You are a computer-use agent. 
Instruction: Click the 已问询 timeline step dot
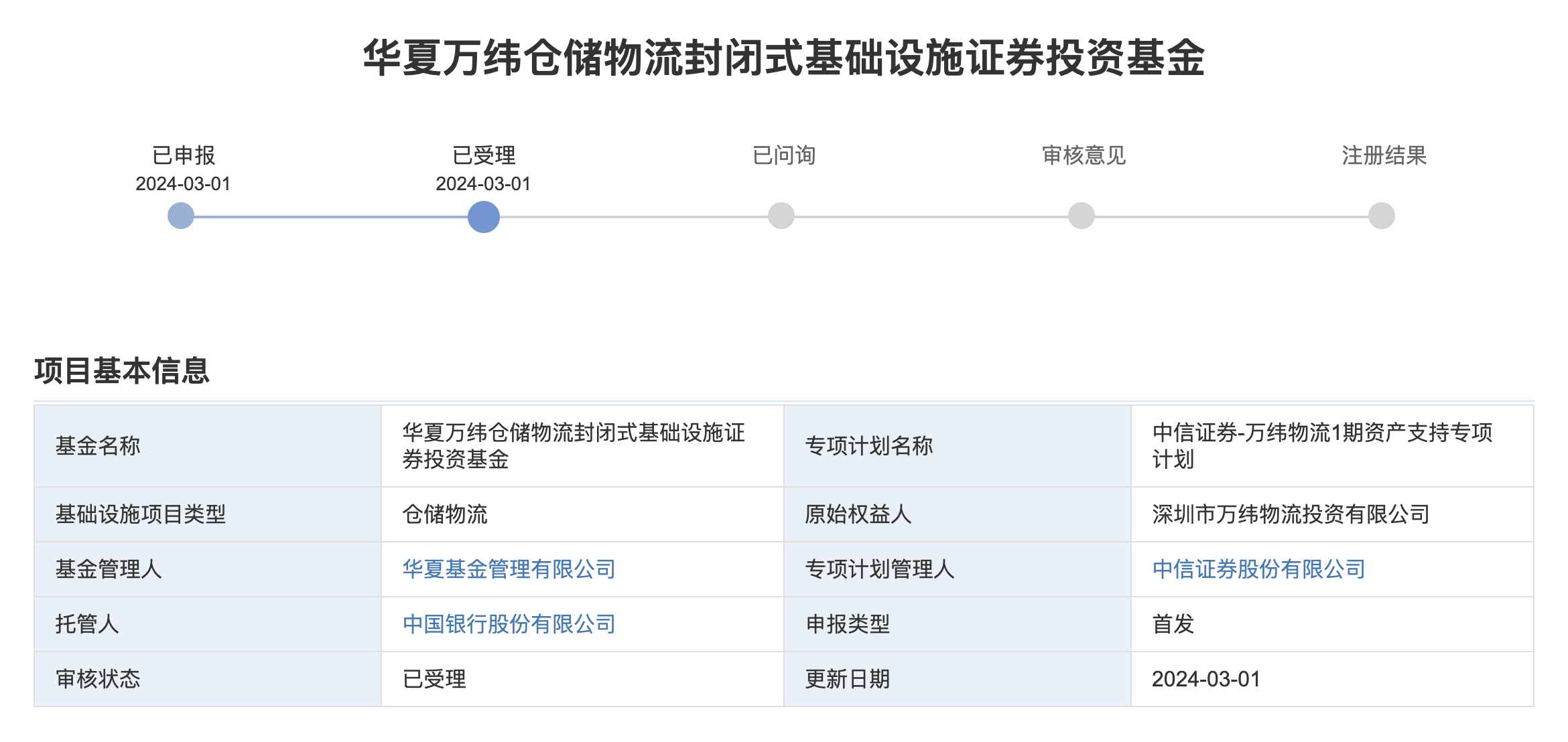(781, 216)
